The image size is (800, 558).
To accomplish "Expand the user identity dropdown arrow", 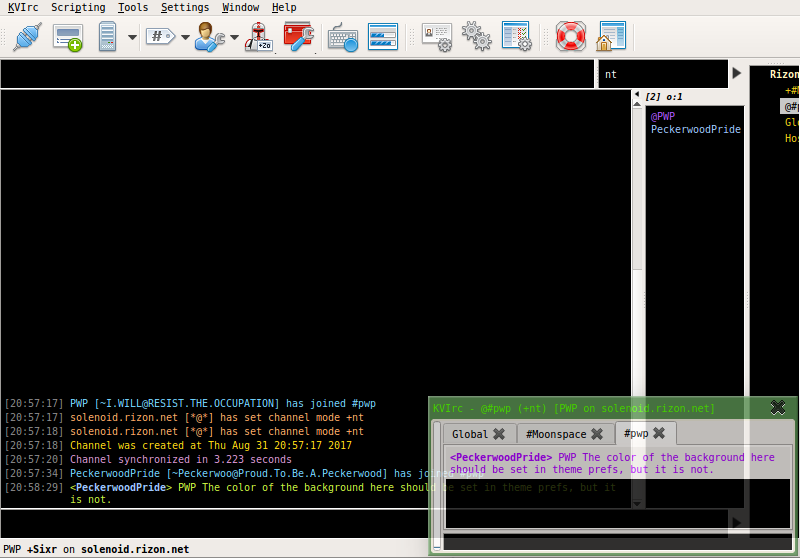I will (234, 38).
